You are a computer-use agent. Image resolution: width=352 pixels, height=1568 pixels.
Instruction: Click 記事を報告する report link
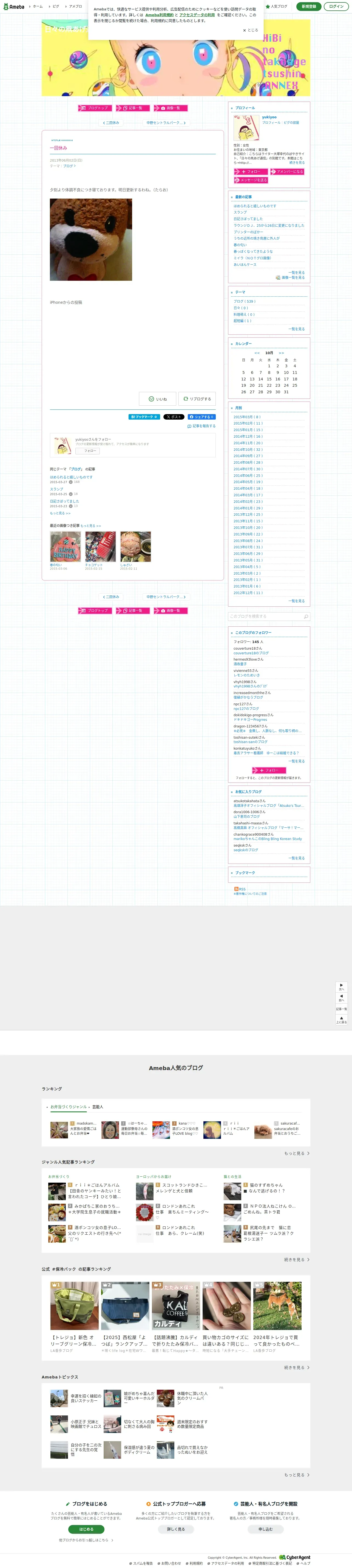[x=201, y=426]
